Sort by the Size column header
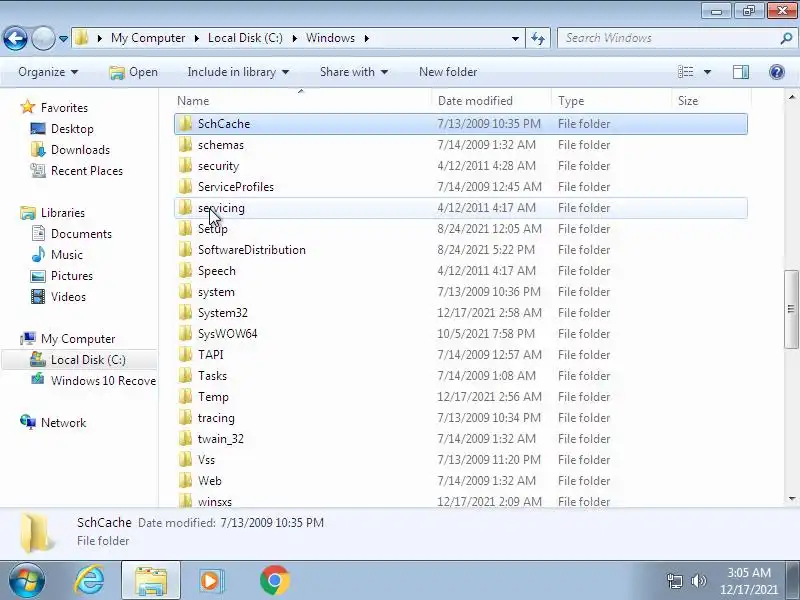Screen dimensions: 800x600 pyautogui.click(x=711, y=101)
